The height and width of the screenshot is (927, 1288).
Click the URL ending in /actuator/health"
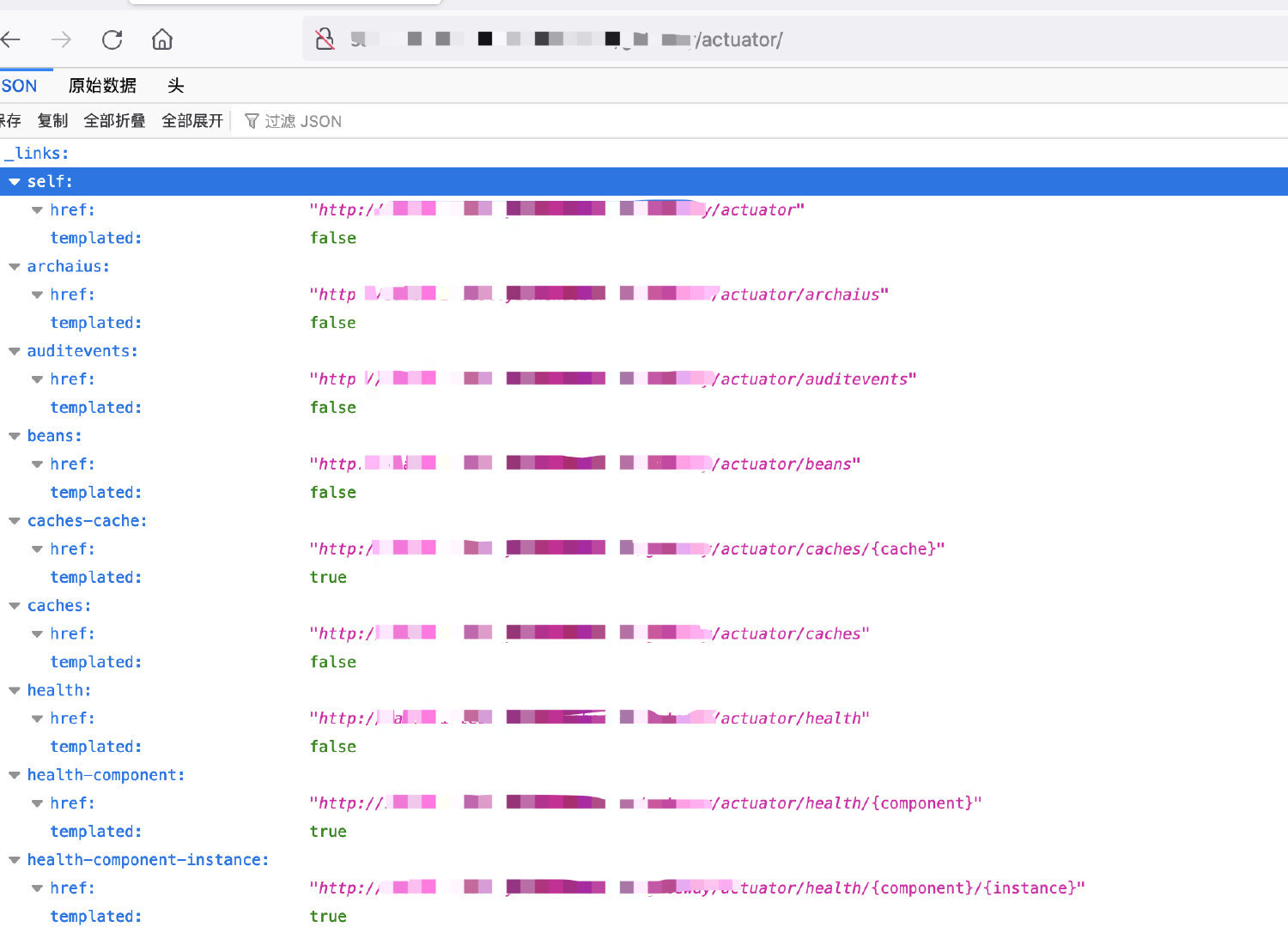tap(590, 718)
